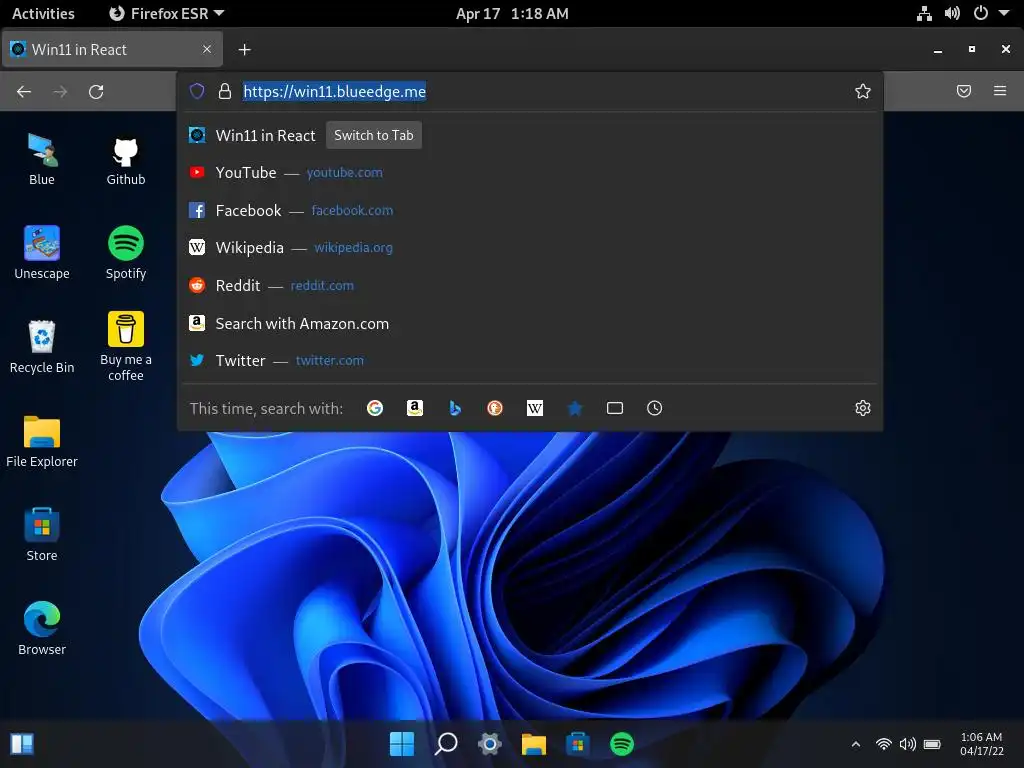Click the highlighted URL in address bar

tap(334, 91)
